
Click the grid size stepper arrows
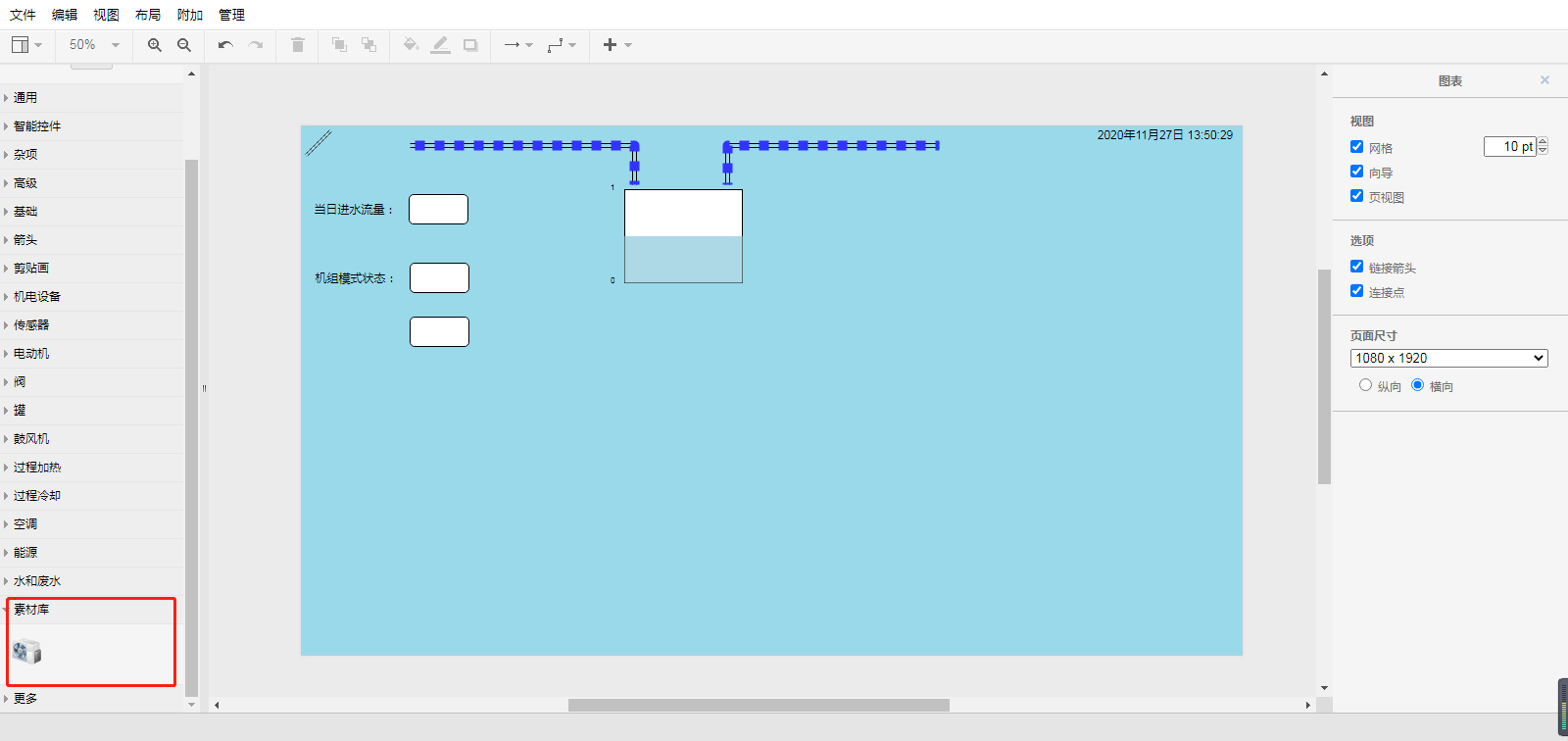pos(1543,146)
